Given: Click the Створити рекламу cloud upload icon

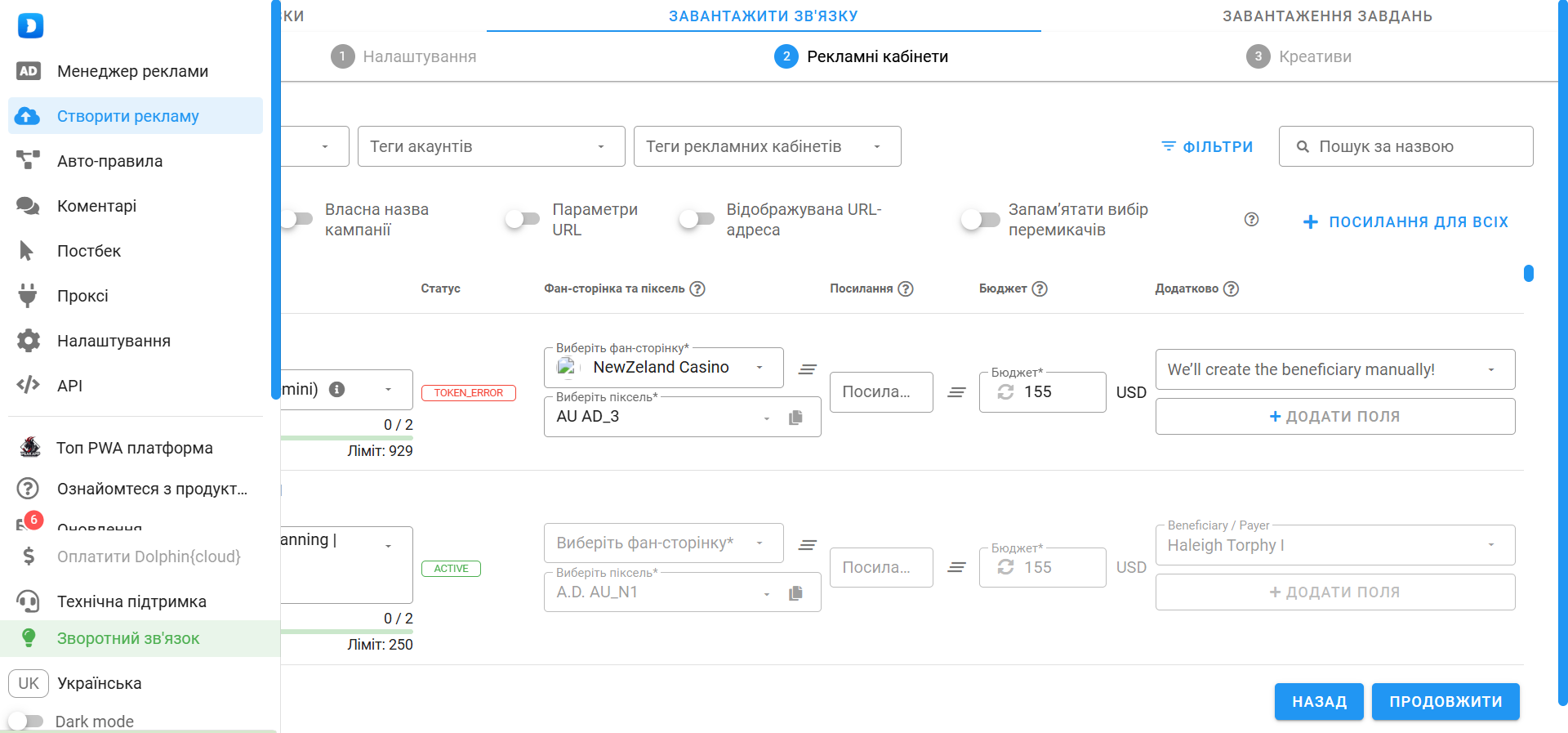Looking at the screenshot, I should [x=28, y=116].
